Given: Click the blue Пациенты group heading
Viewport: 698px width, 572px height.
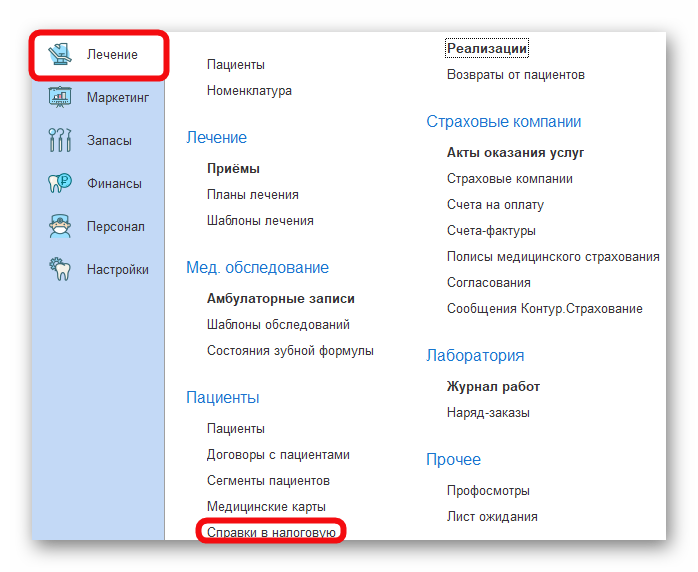Looking at the screenshot, I should (223, 398).
